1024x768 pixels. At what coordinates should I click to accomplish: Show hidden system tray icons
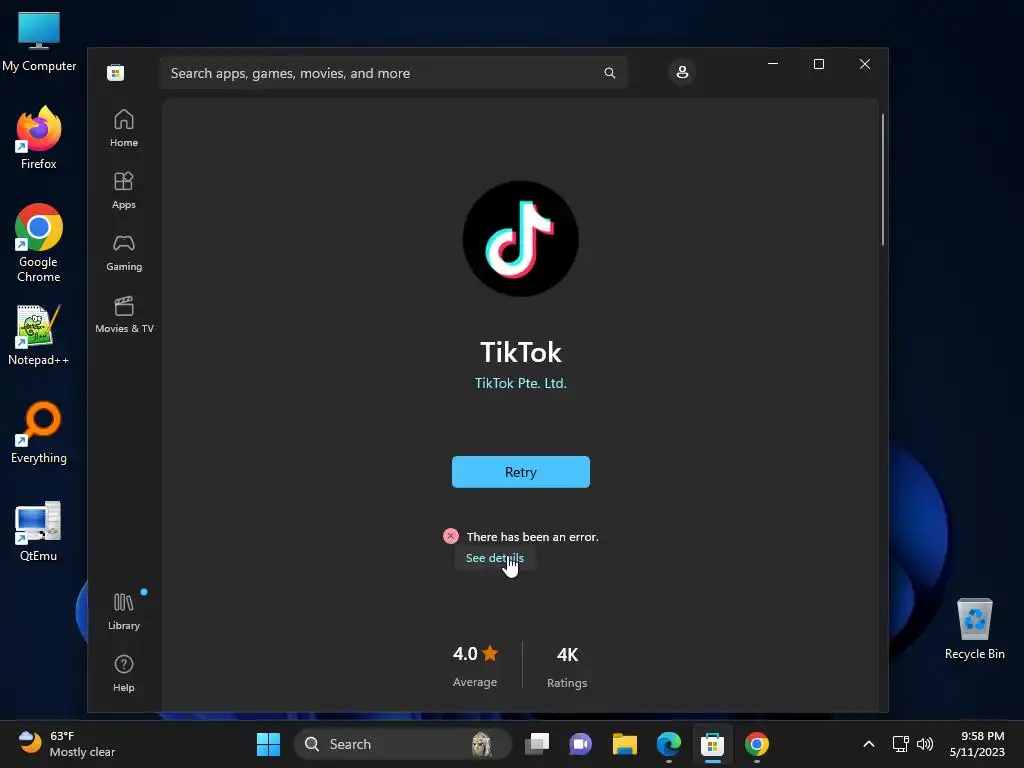869,744
